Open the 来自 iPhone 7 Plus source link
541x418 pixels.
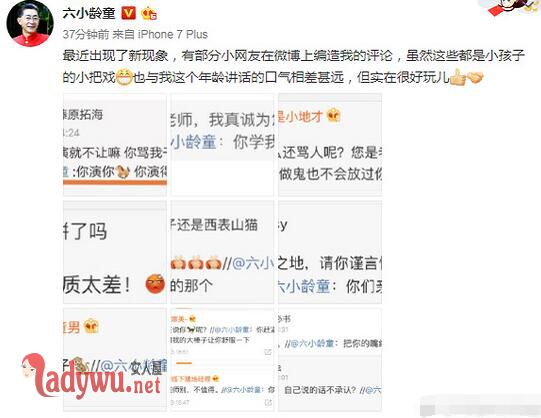click(160, 34)
